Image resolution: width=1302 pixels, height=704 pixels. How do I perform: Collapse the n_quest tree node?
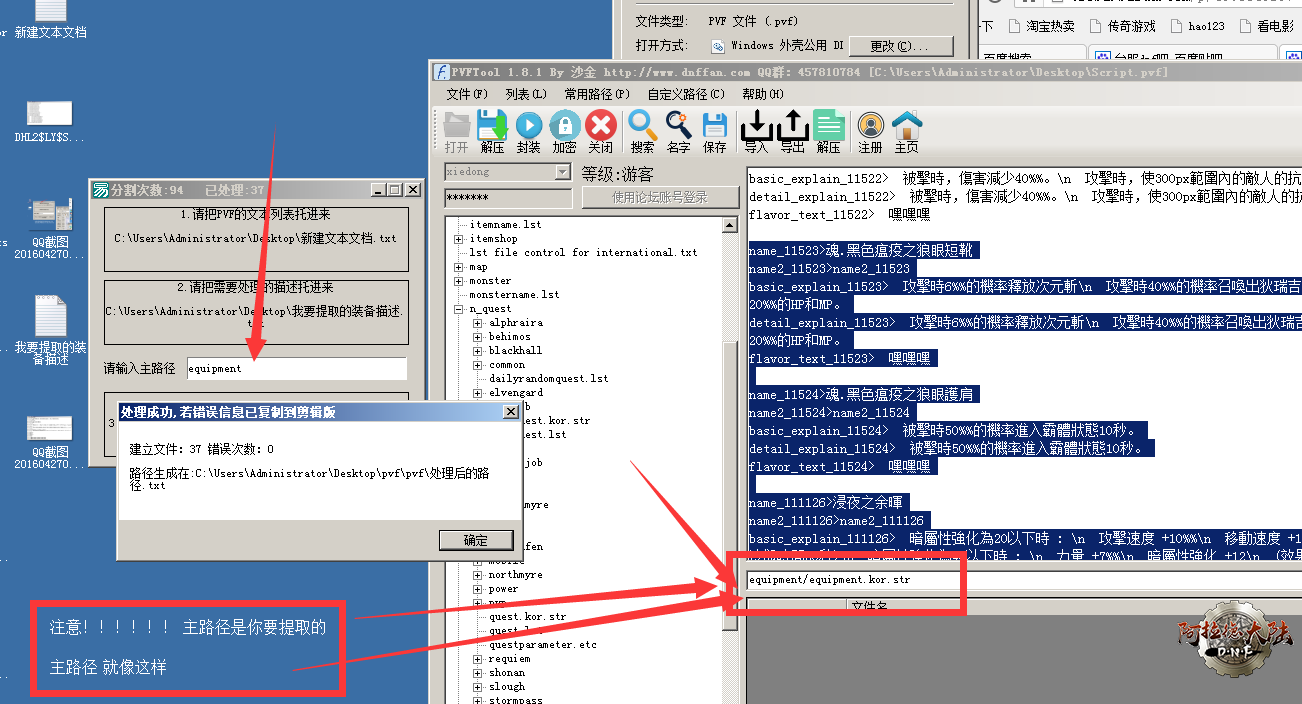click(459, 309)
